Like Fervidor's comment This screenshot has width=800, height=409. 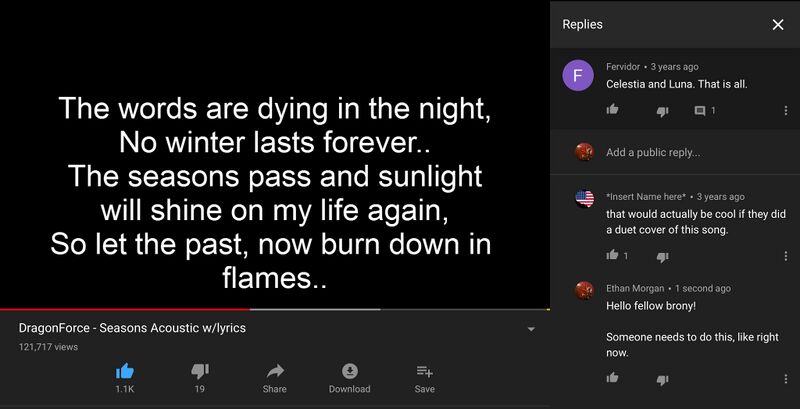[x=613, y=110]
